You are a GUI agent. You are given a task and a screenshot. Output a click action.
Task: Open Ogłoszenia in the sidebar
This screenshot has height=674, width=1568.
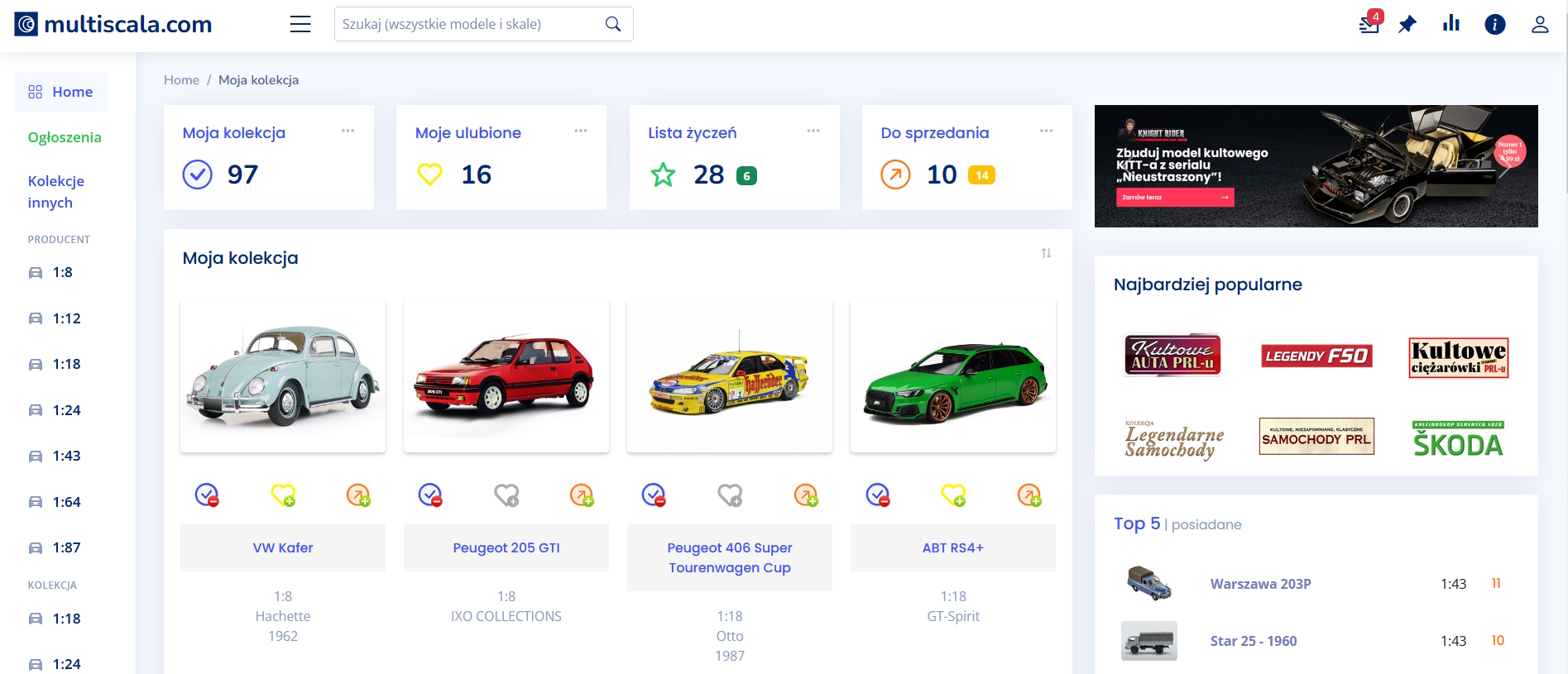pos(65,137)
